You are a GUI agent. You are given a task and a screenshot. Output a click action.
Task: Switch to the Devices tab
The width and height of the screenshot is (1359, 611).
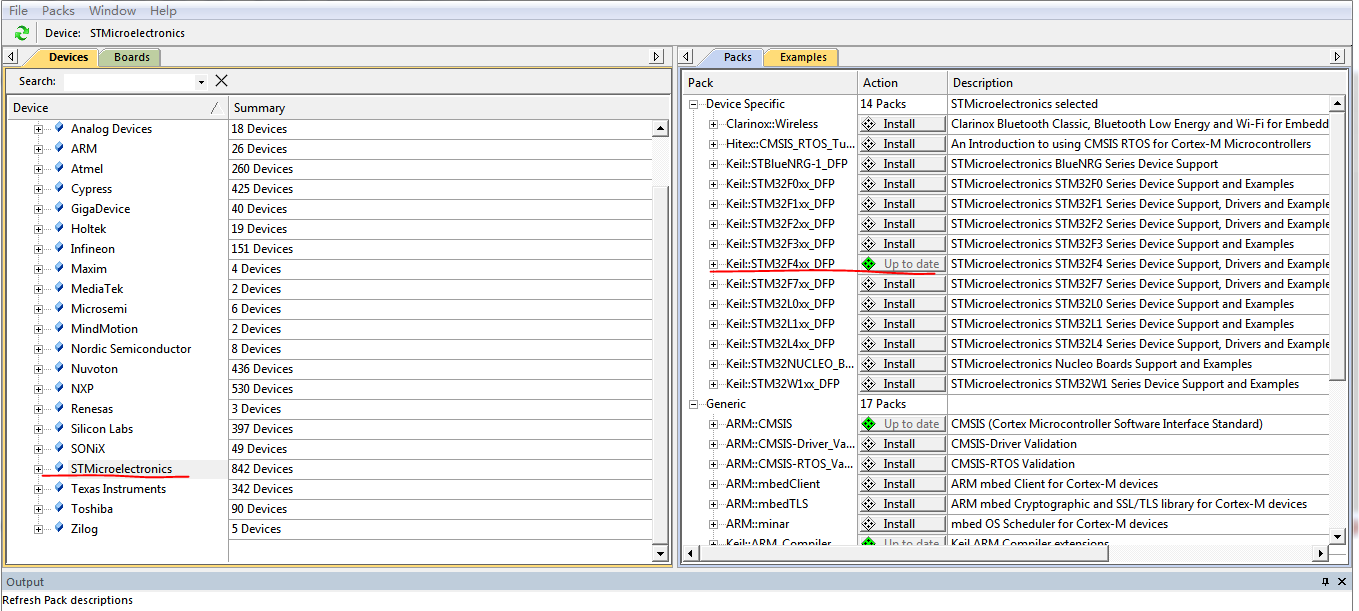pyautogui.click(x=68, y=57)
